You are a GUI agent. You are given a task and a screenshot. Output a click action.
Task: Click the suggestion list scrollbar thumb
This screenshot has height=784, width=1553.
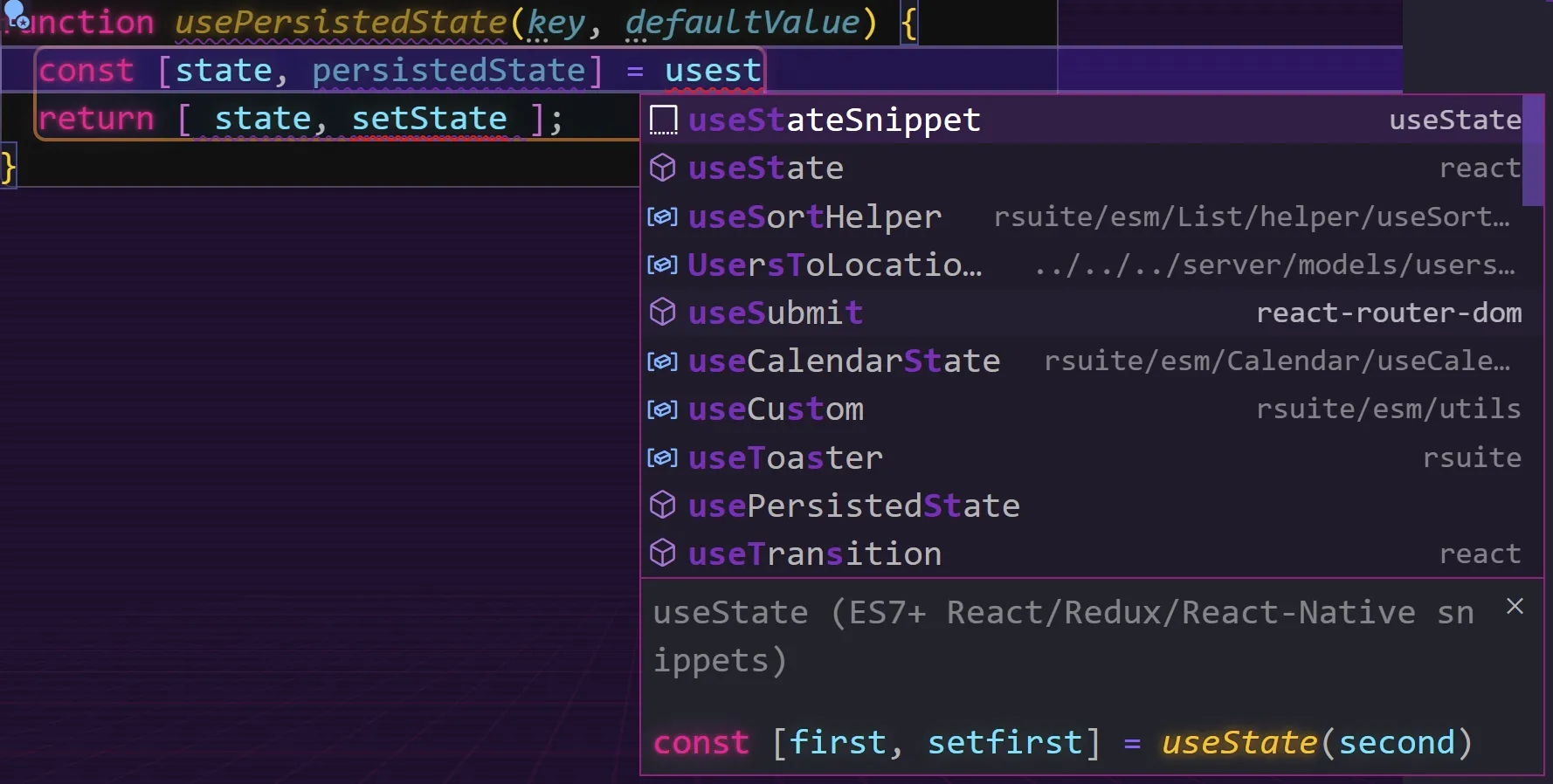(1532, 150)
